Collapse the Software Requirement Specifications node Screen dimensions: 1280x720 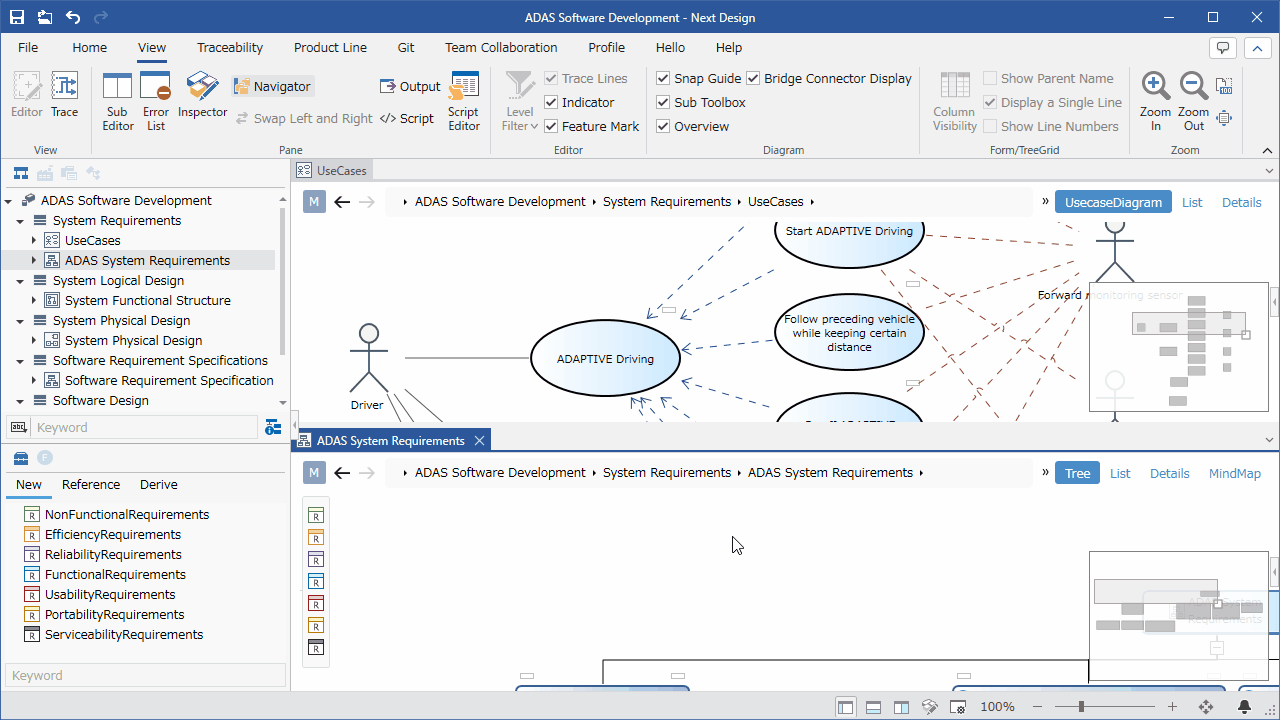click(x=21, y=361)
